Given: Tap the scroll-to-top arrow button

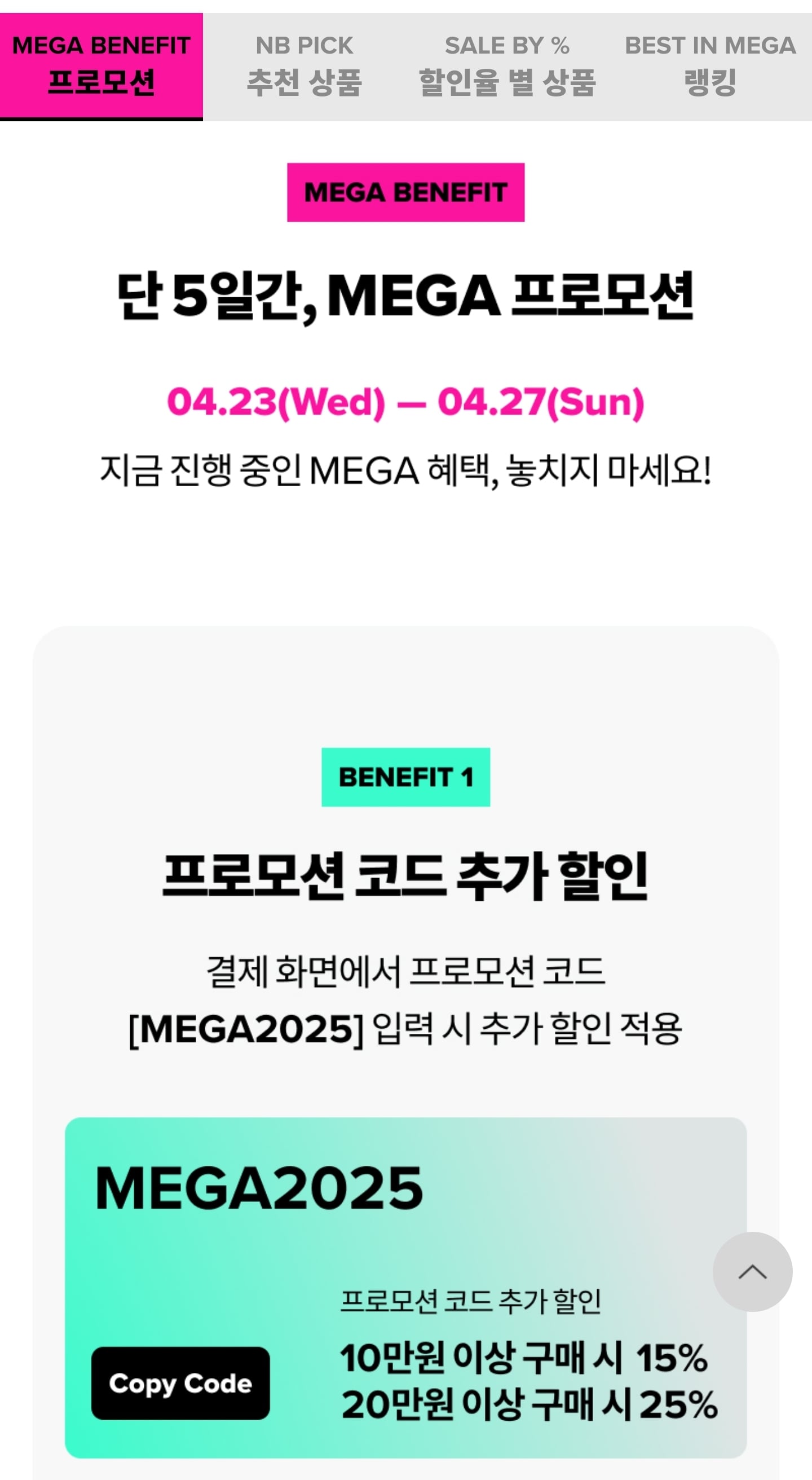Looking at the screenshot, I should (x=752, y=1272).
